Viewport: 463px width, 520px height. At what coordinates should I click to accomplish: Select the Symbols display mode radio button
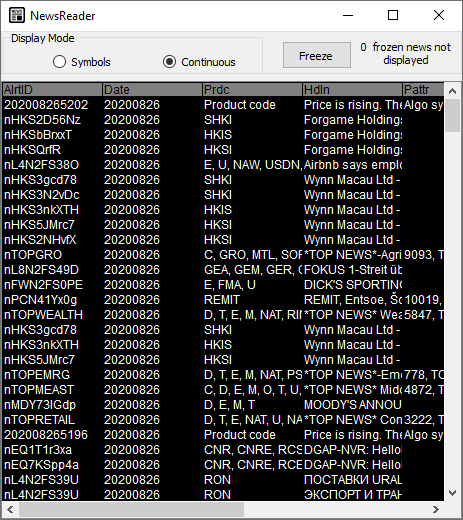tap(59, 62)
